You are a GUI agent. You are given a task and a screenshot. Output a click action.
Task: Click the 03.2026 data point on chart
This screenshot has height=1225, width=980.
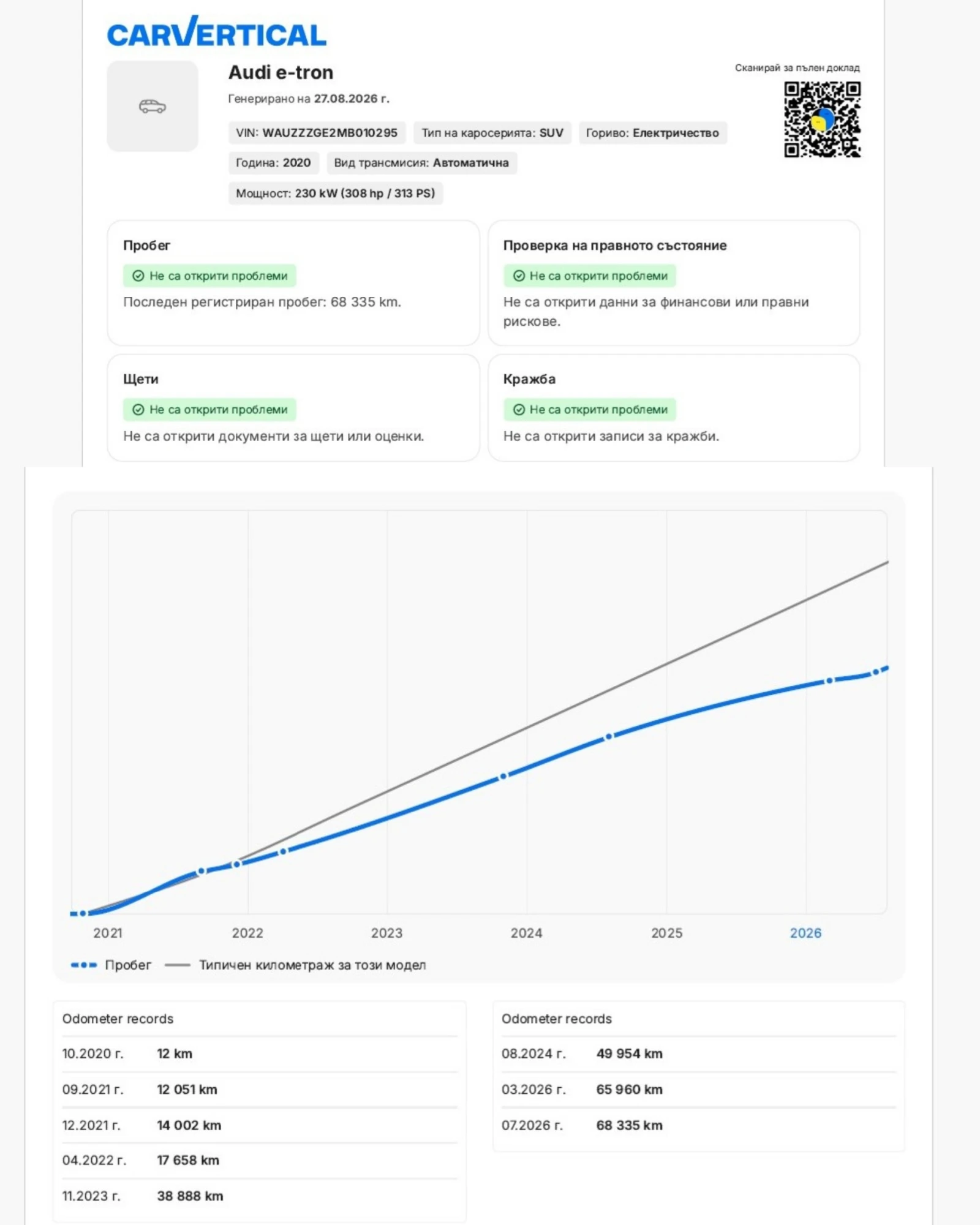click(829, 680)
